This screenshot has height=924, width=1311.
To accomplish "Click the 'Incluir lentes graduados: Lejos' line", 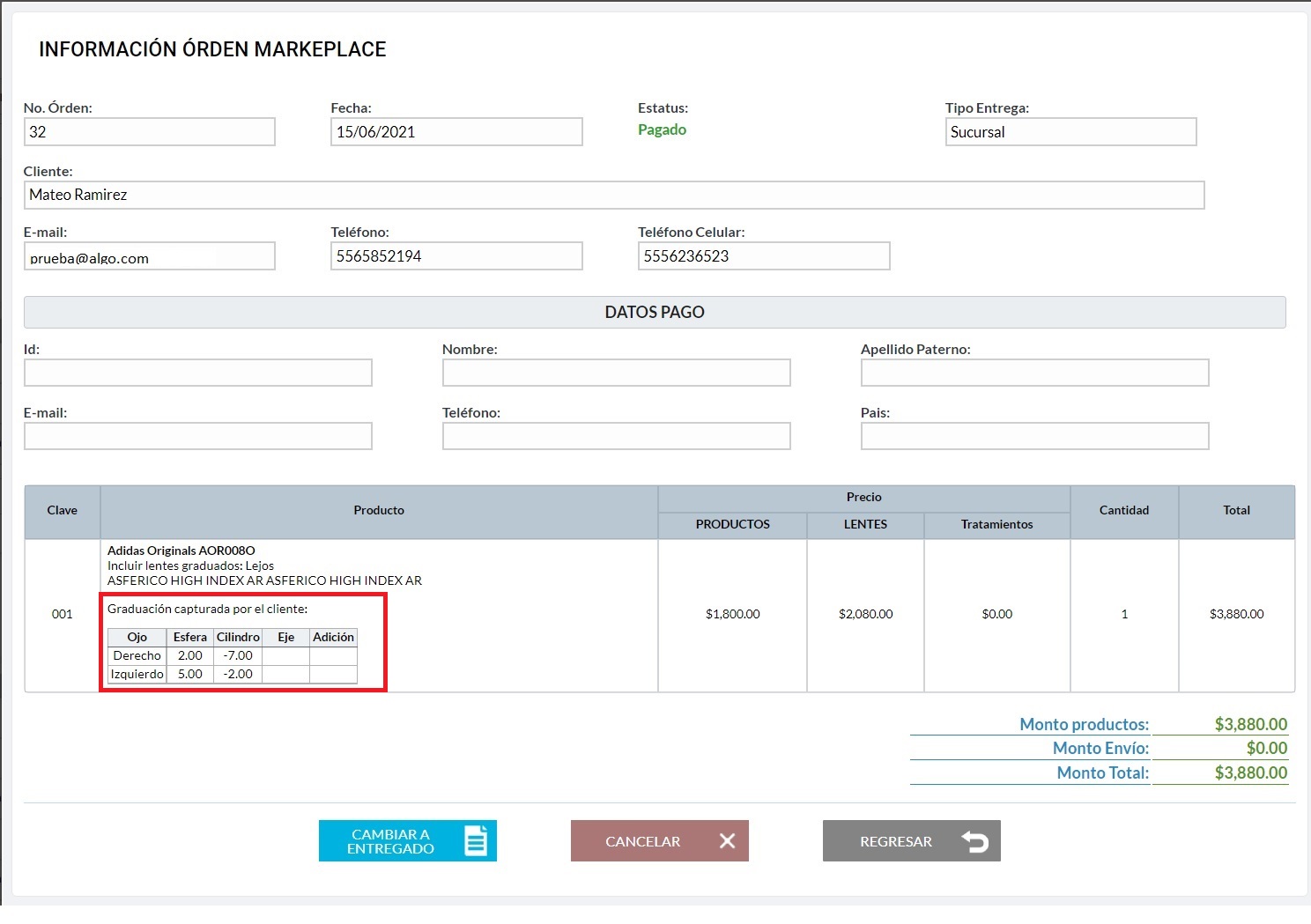I will click(190, 565).
